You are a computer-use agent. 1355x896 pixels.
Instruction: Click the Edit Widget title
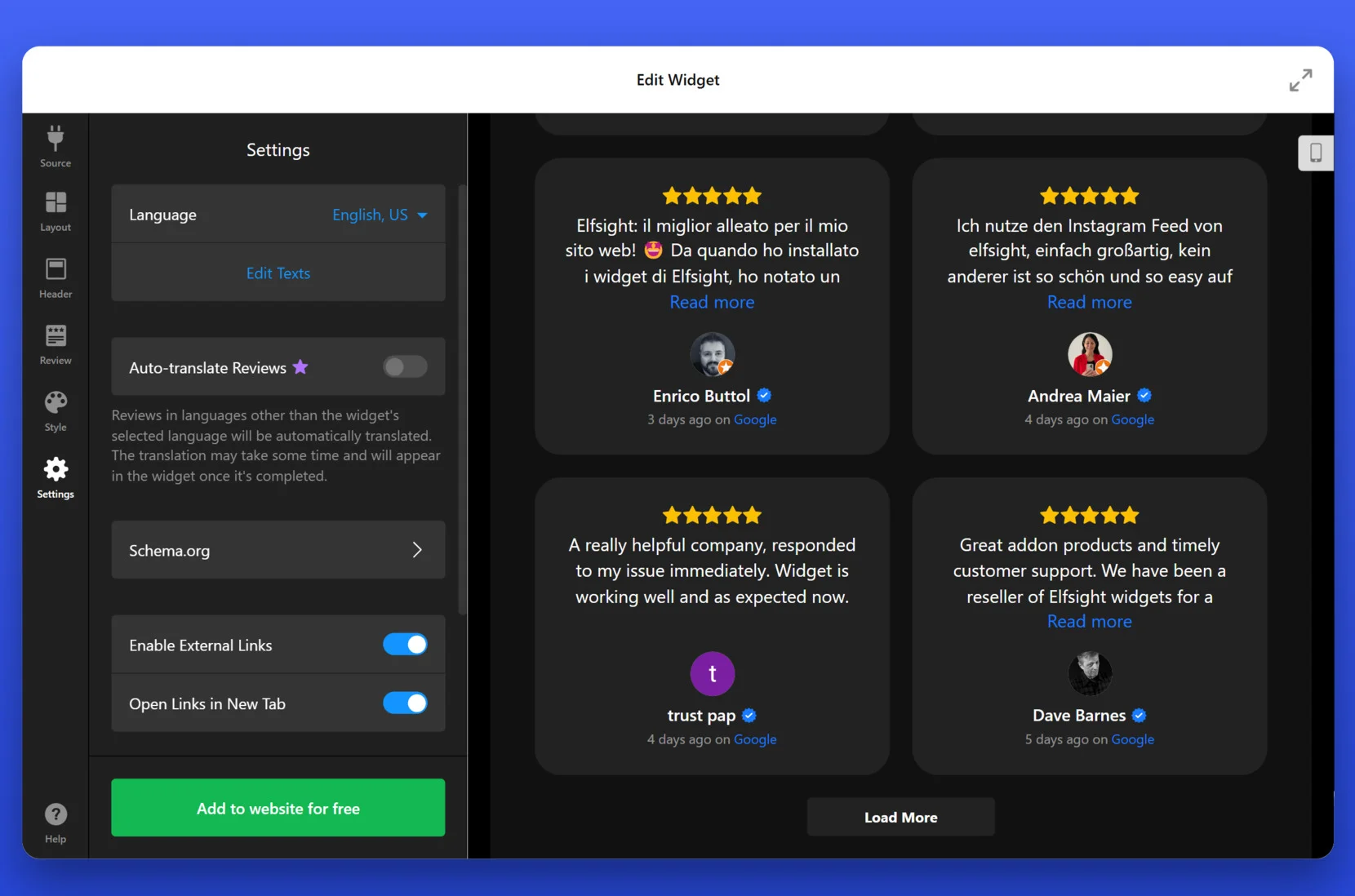tap(677, 80)
